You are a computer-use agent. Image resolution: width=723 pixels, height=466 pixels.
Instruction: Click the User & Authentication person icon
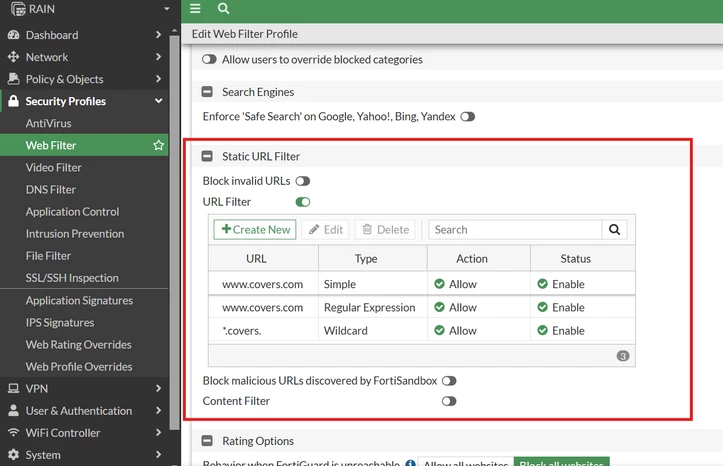(x=13, y=410)
